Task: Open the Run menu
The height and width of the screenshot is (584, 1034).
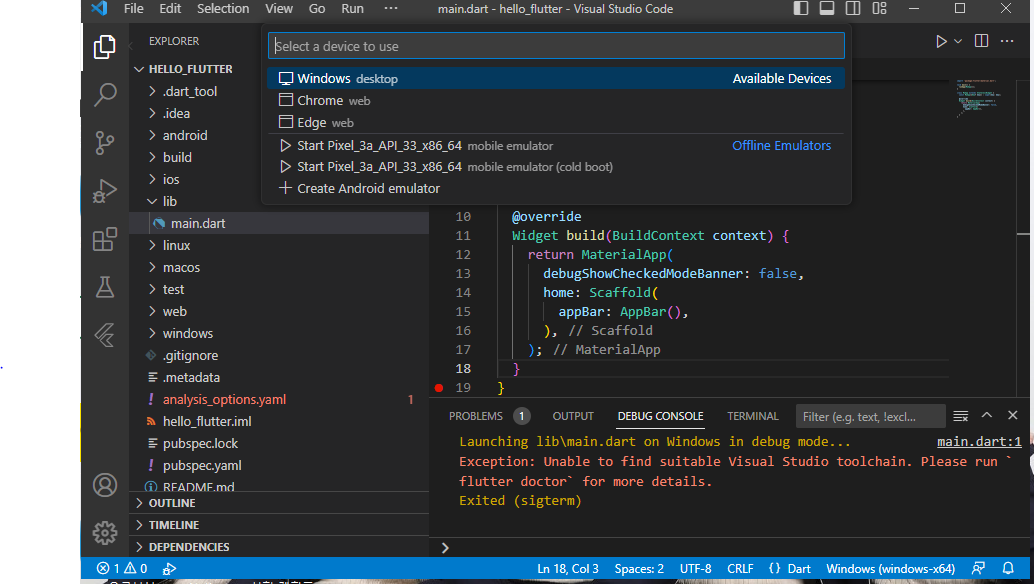Action: [x=352, y=9]
